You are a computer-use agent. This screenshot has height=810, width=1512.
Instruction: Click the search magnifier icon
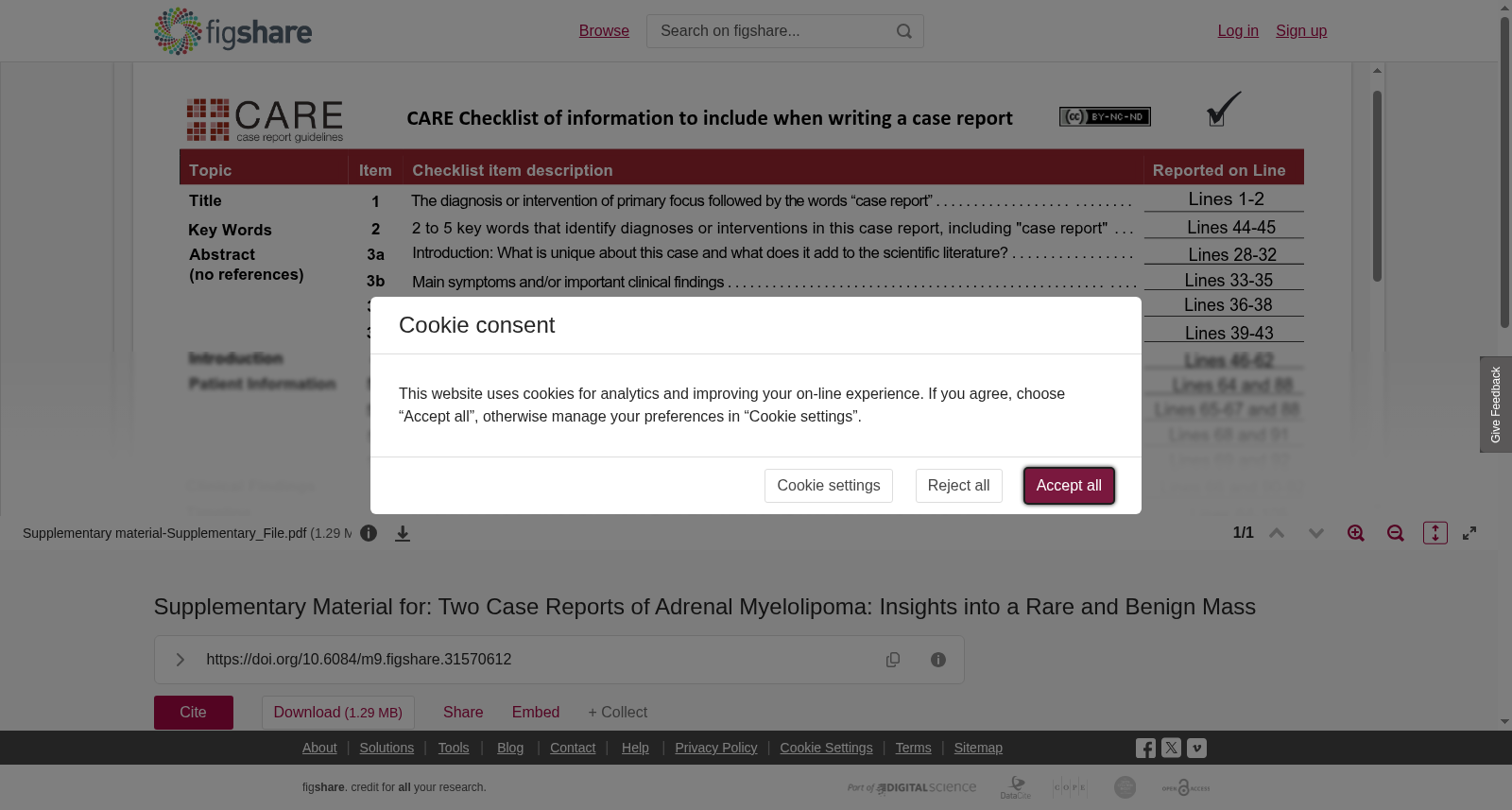(x=904, y=31)
